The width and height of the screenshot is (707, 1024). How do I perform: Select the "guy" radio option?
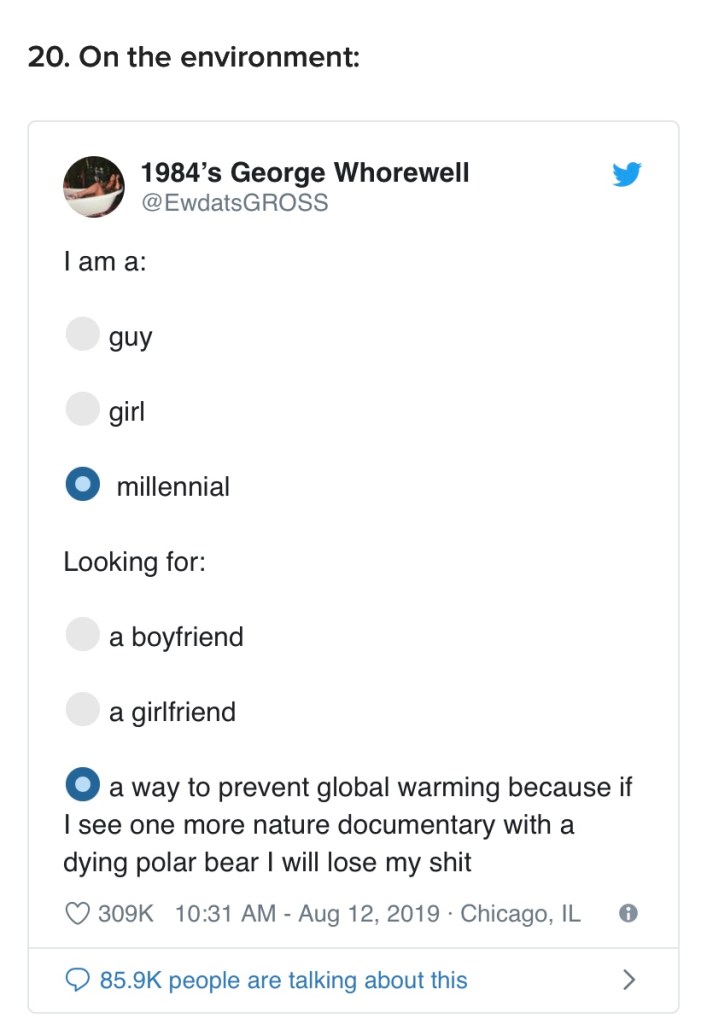tap(82, 334)
